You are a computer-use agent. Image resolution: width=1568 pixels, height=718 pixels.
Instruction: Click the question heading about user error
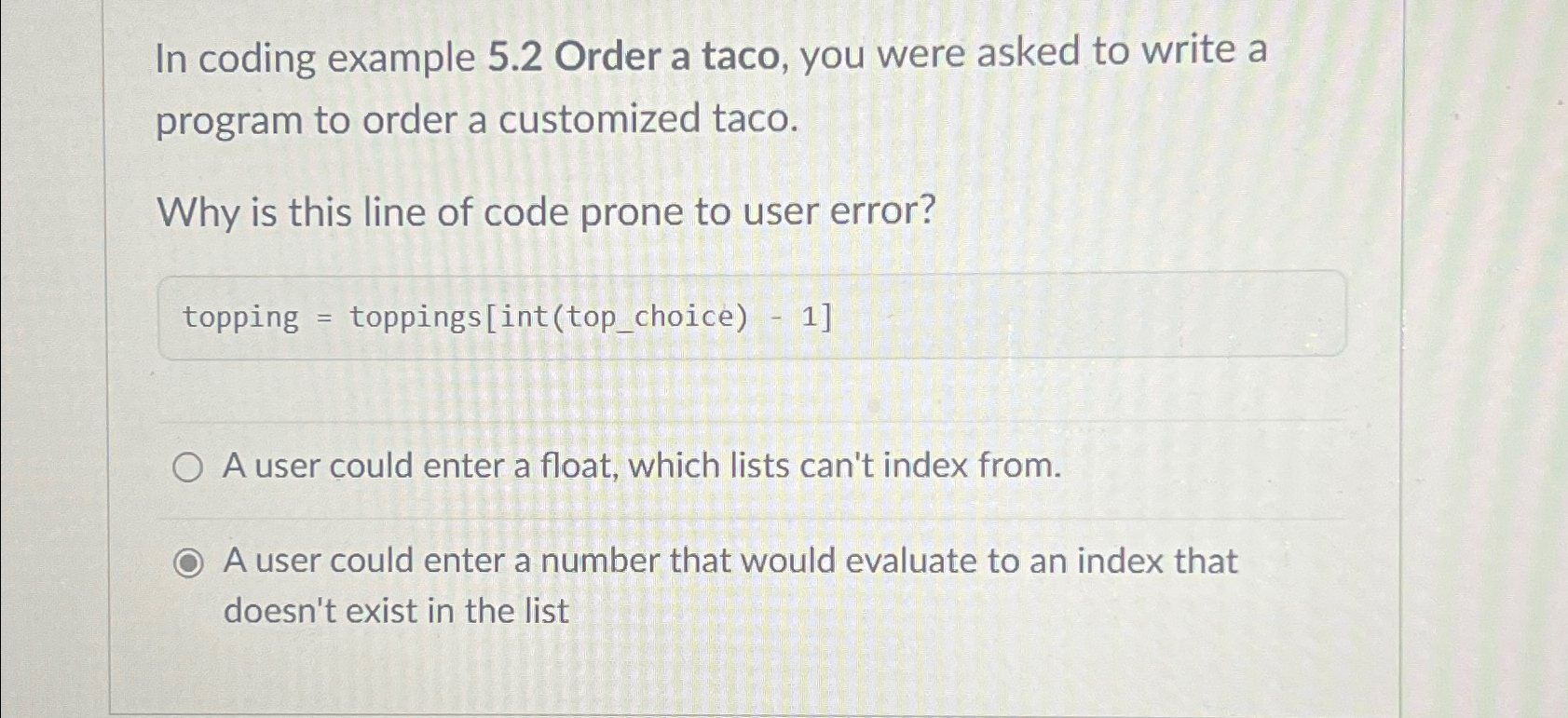(545, 213)
